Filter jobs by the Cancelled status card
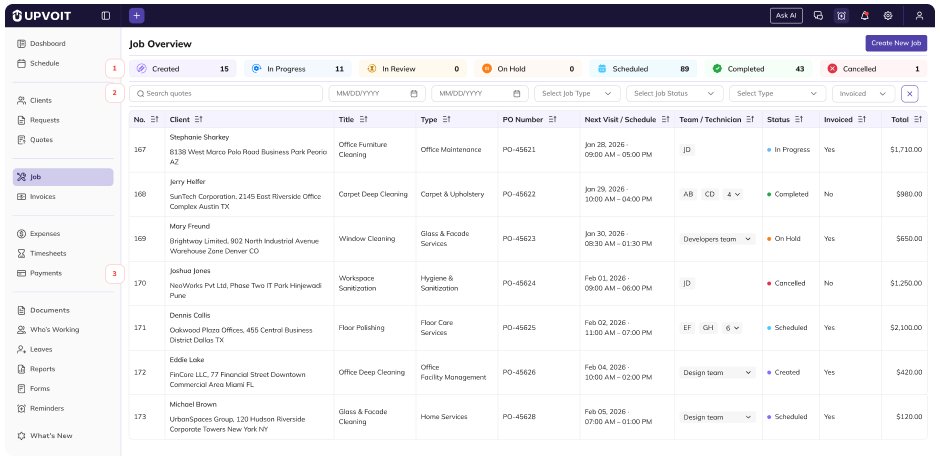Viewport: 940px width, 460px height. point(873,69)
